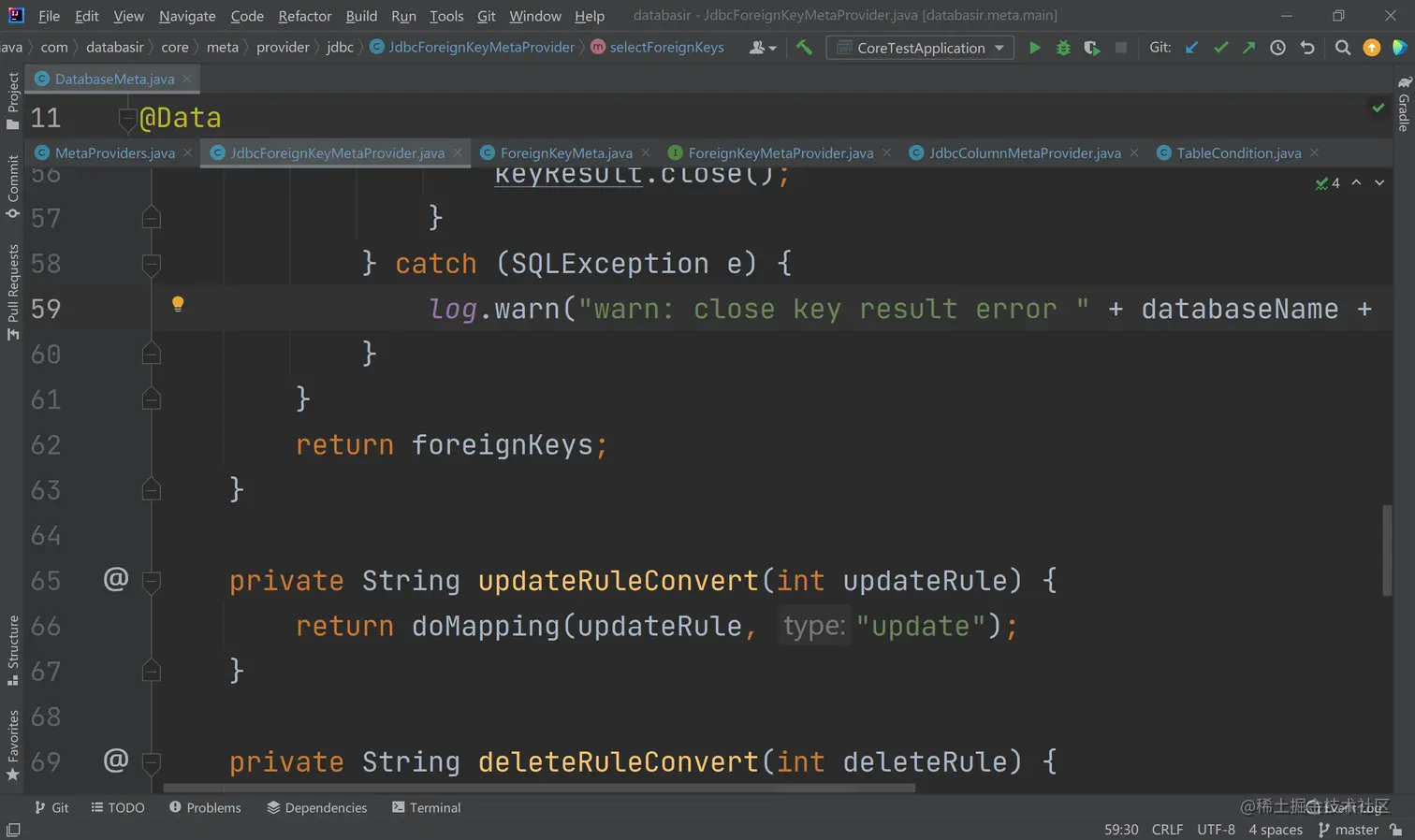
Task: Open the Refactor menu
Action: click(305, 16)
